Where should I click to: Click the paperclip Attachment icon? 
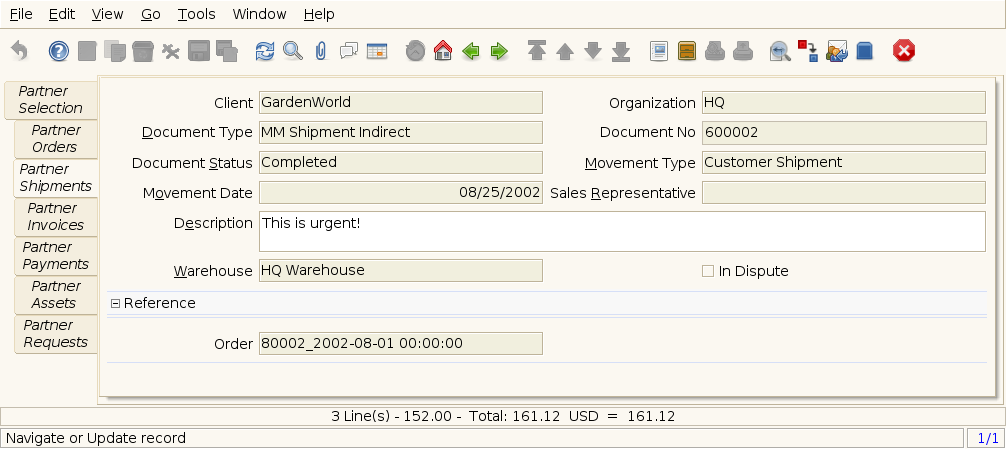320,51
